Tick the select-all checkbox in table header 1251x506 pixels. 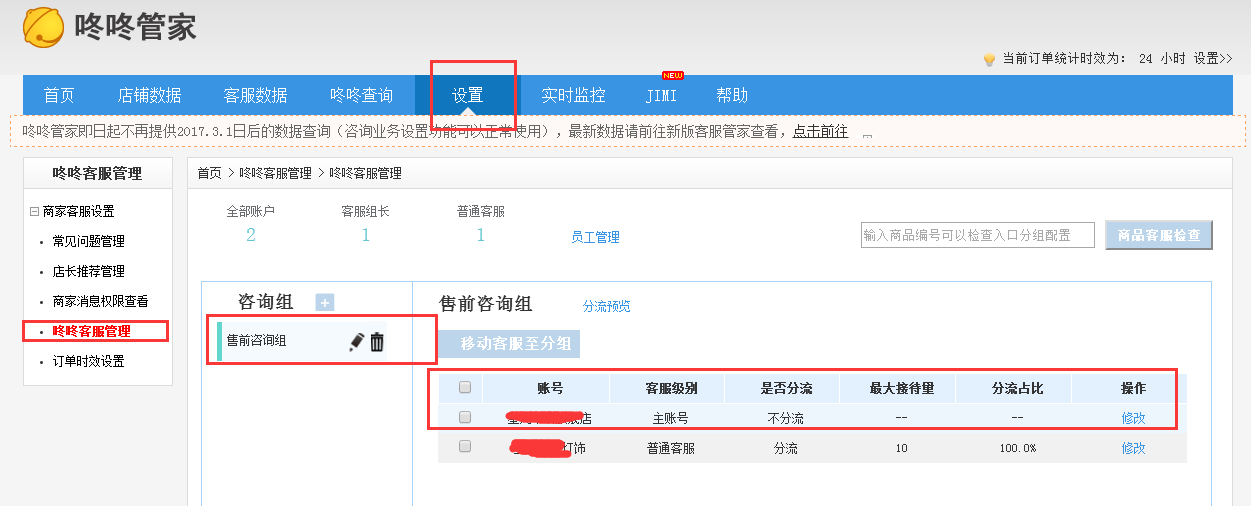(x=464, y=387)
